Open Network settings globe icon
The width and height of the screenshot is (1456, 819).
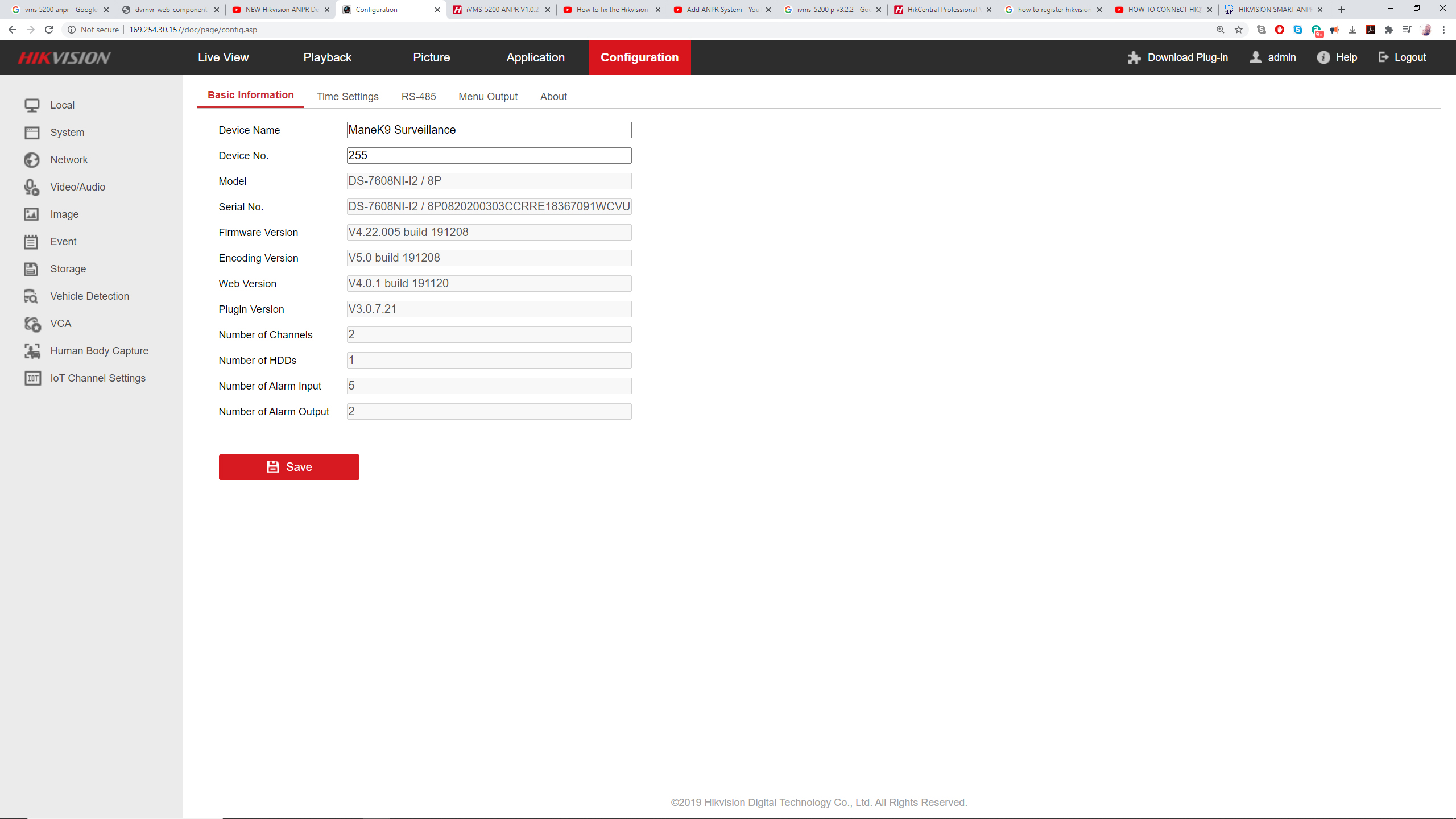pyautogui.click(x=32, y=160)
